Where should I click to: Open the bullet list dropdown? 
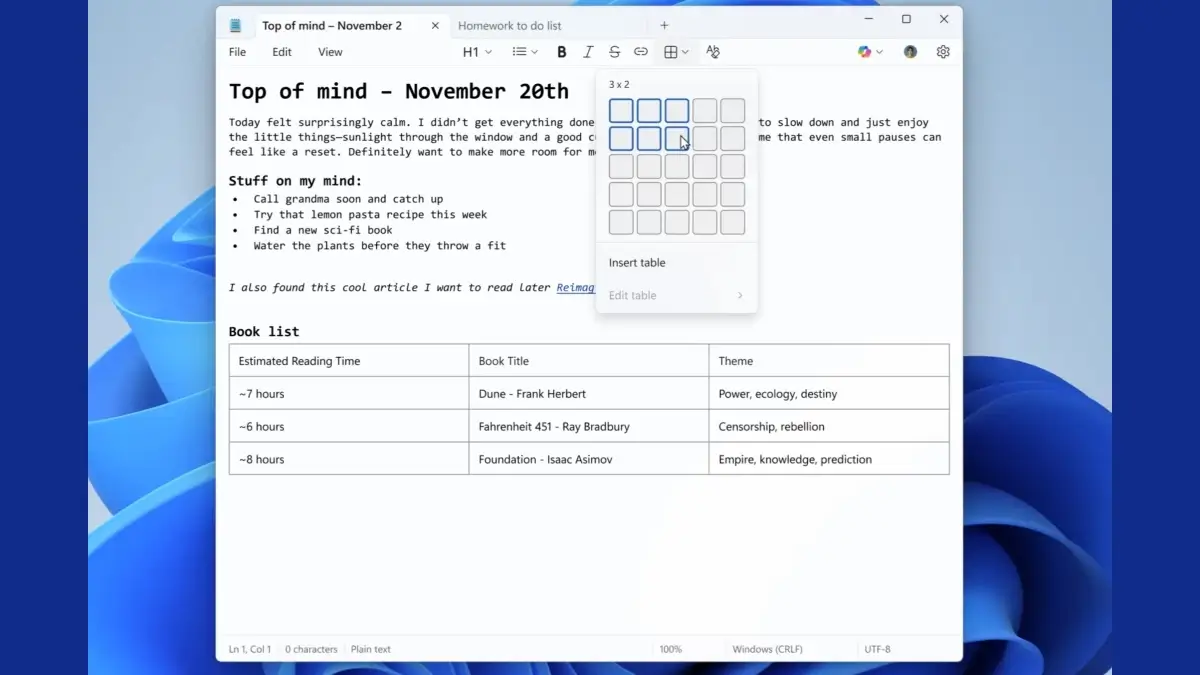click(x=525, y=52)
